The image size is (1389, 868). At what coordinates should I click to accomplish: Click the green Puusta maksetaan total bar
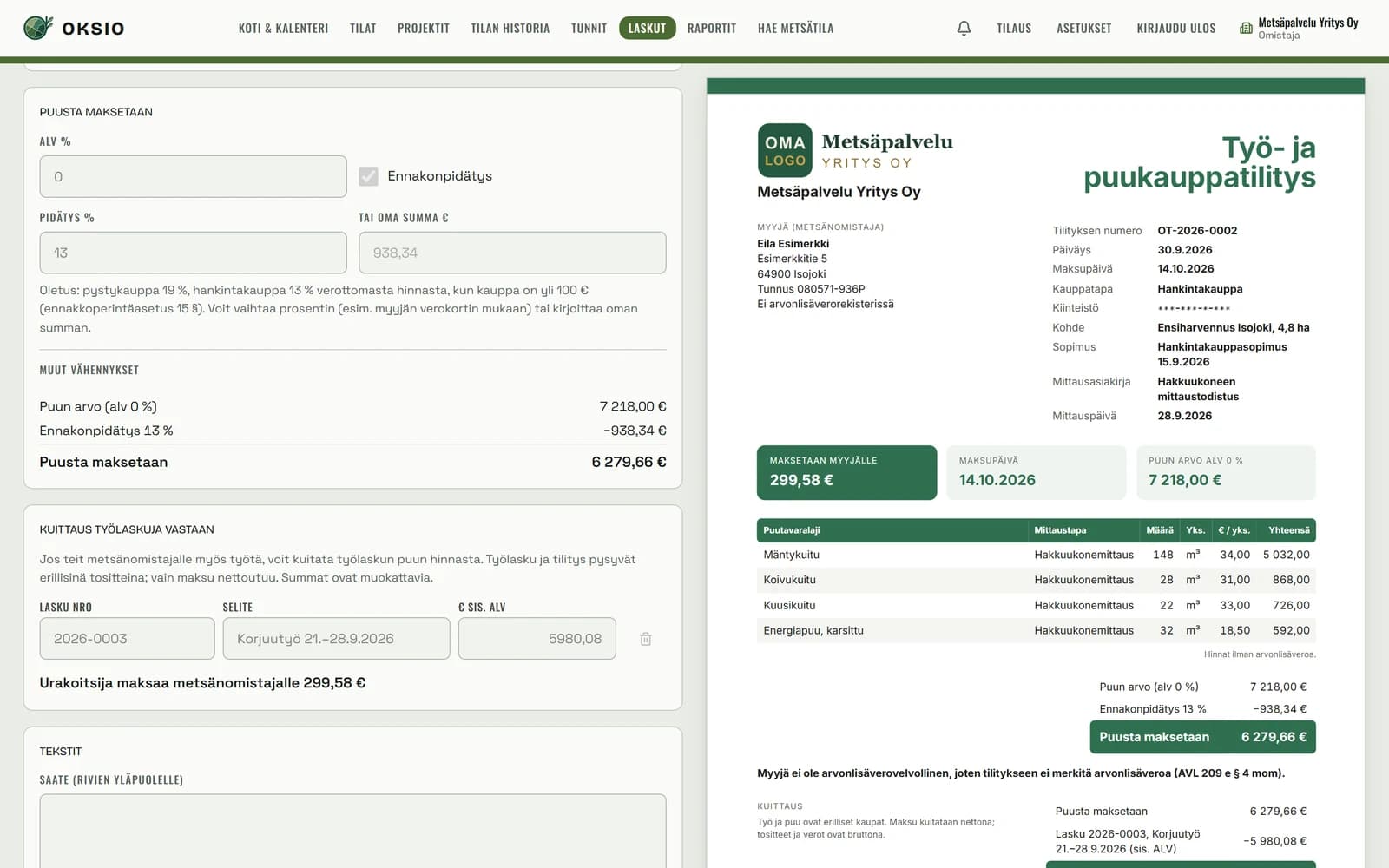coord(1202,737)
